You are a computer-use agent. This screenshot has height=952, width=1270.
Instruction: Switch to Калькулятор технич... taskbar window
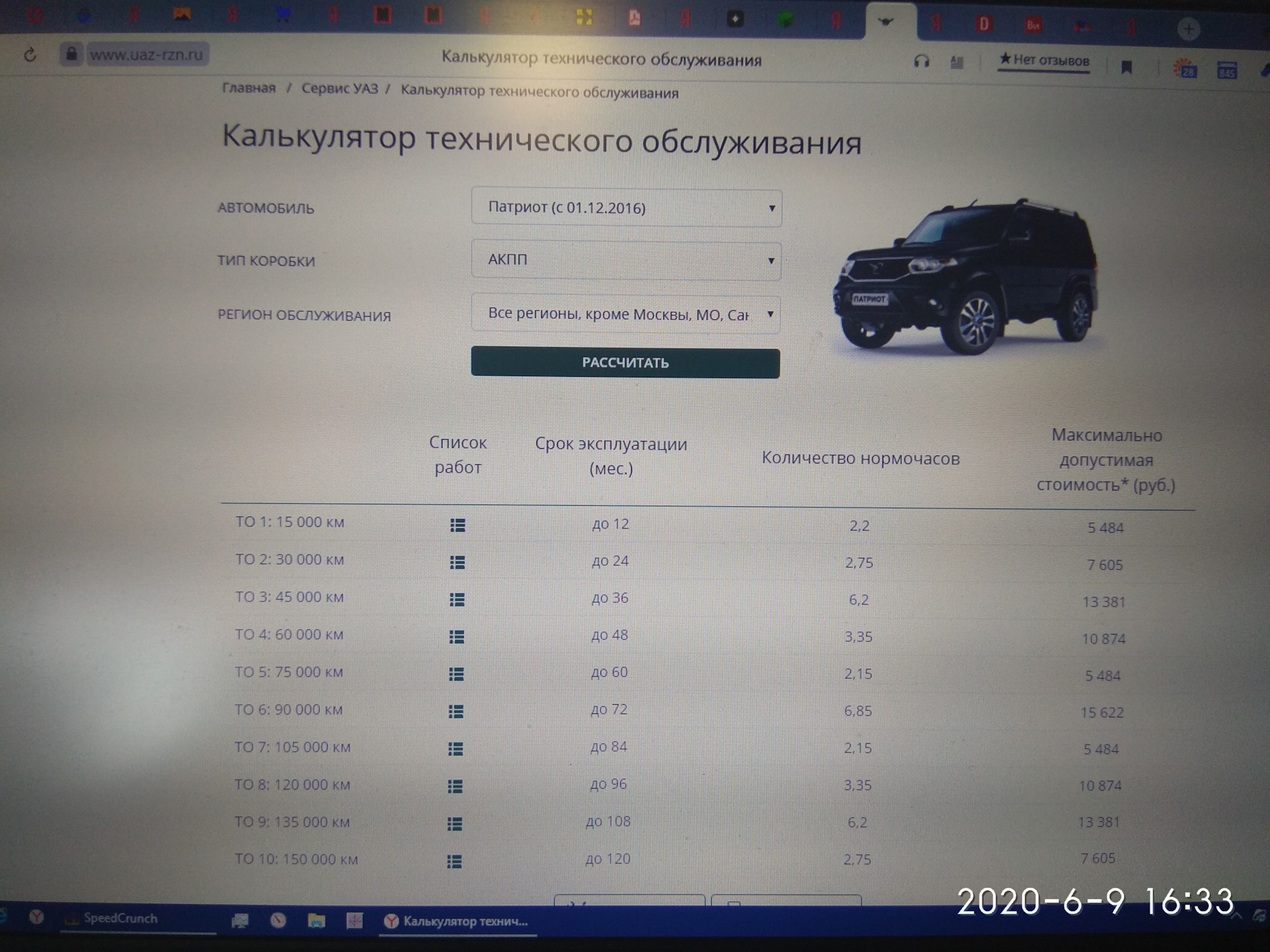pos(457,921)
